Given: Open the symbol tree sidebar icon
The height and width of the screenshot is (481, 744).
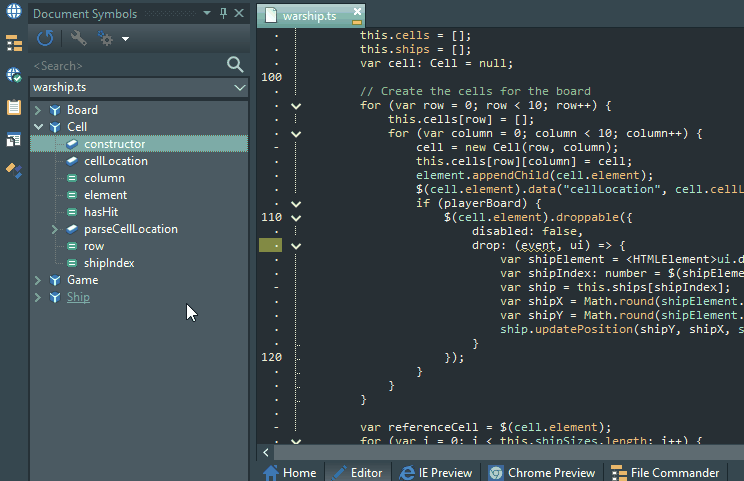Looking at the screenshot, I should coord(14,43).
